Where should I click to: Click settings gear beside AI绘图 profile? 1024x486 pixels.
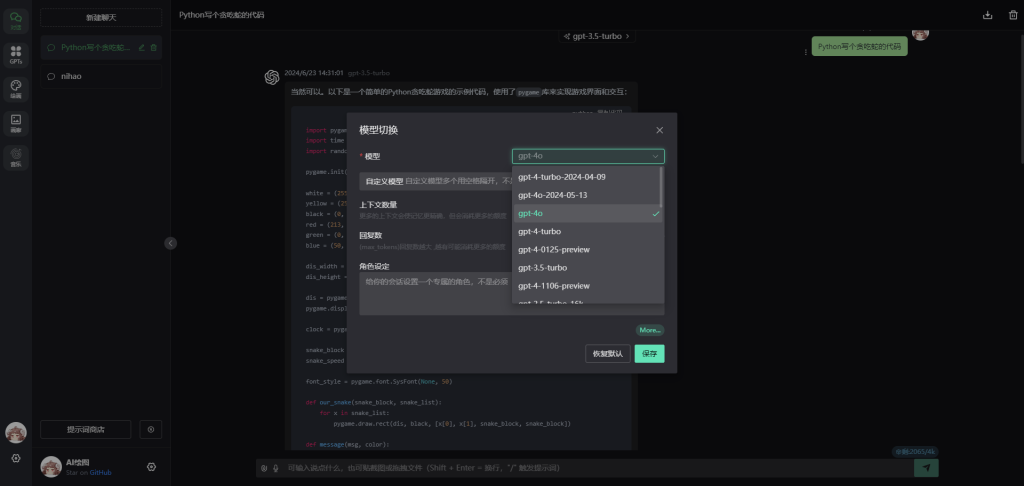[152, 466]
